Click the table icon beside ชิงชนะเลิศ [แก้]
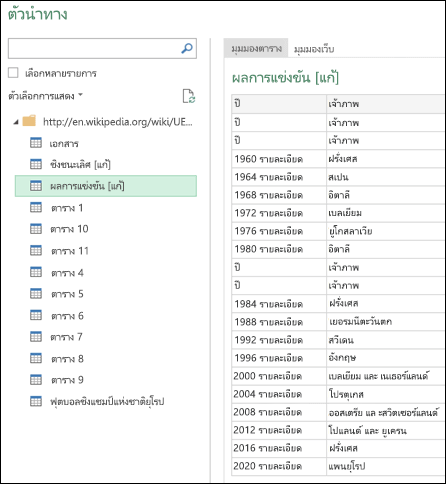 coord(36,164)
